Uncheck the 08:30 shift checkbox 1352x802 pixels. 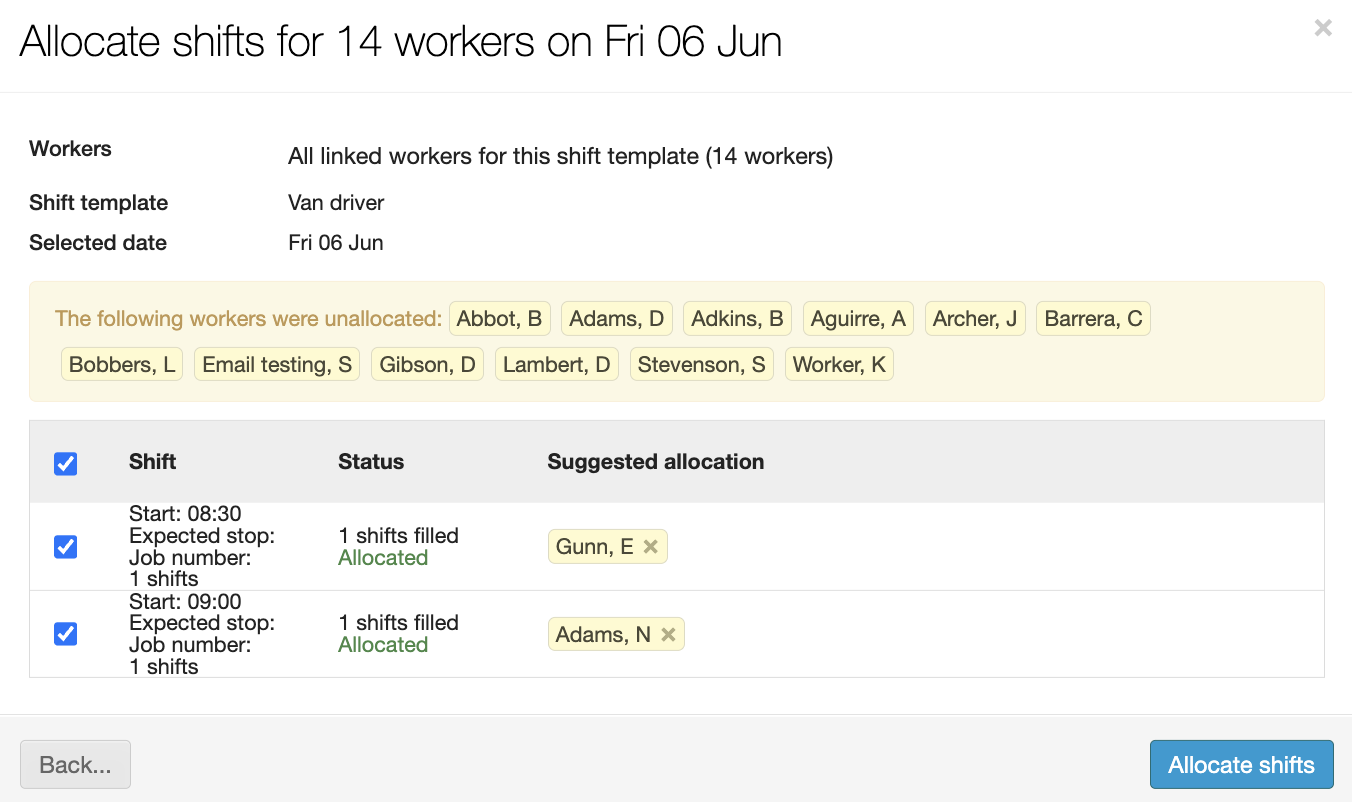66,547
